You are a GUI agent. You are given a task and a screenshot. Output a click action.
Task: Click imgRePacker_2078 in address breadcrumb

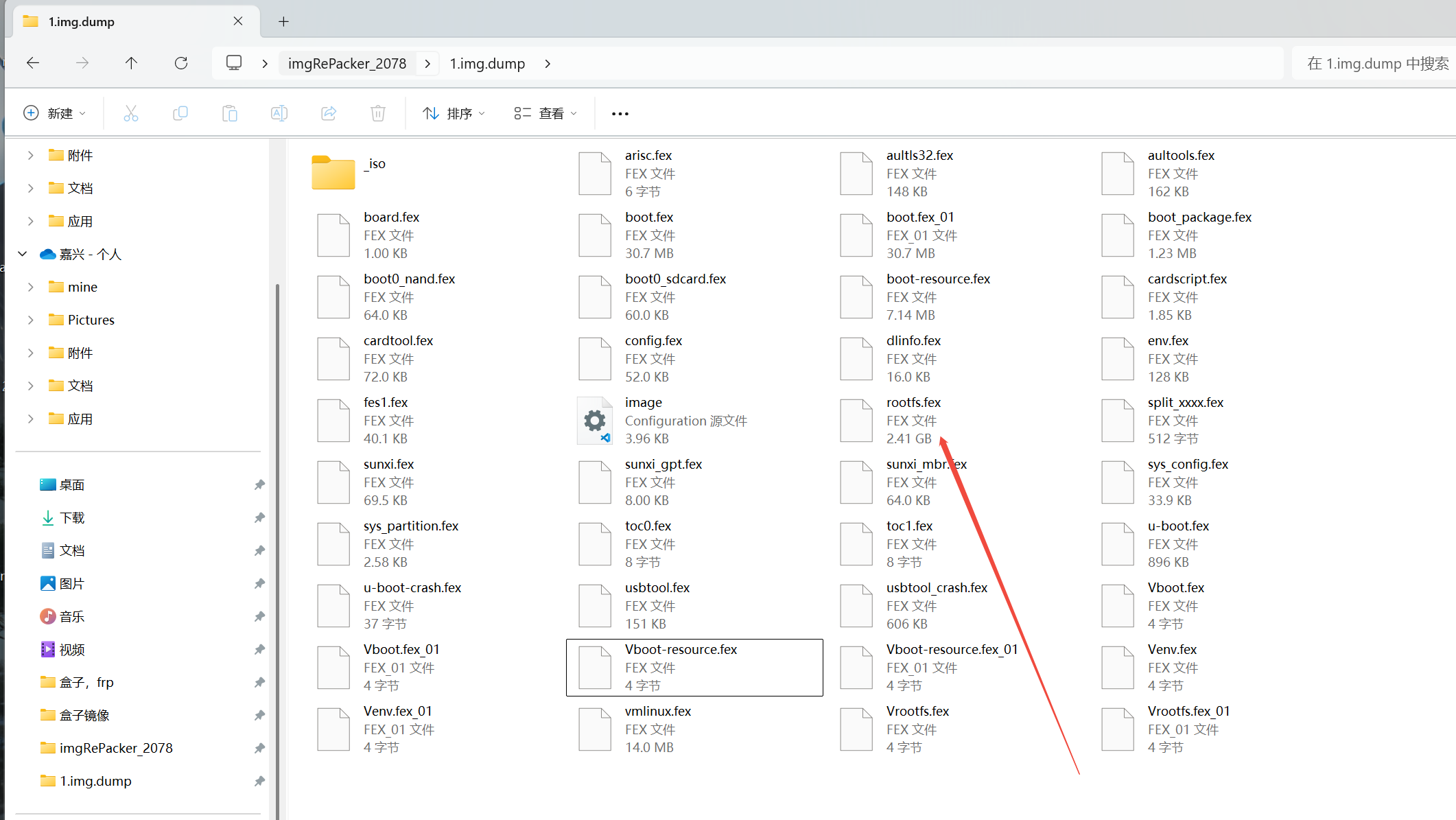point(347,63)
